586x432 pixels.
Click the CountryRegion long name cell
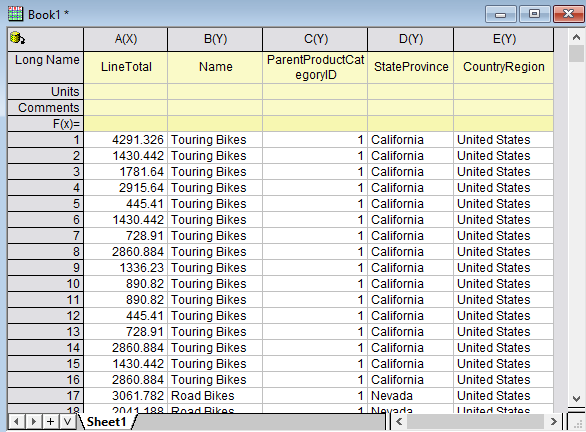pyautogui.click(x=504, y=67)
